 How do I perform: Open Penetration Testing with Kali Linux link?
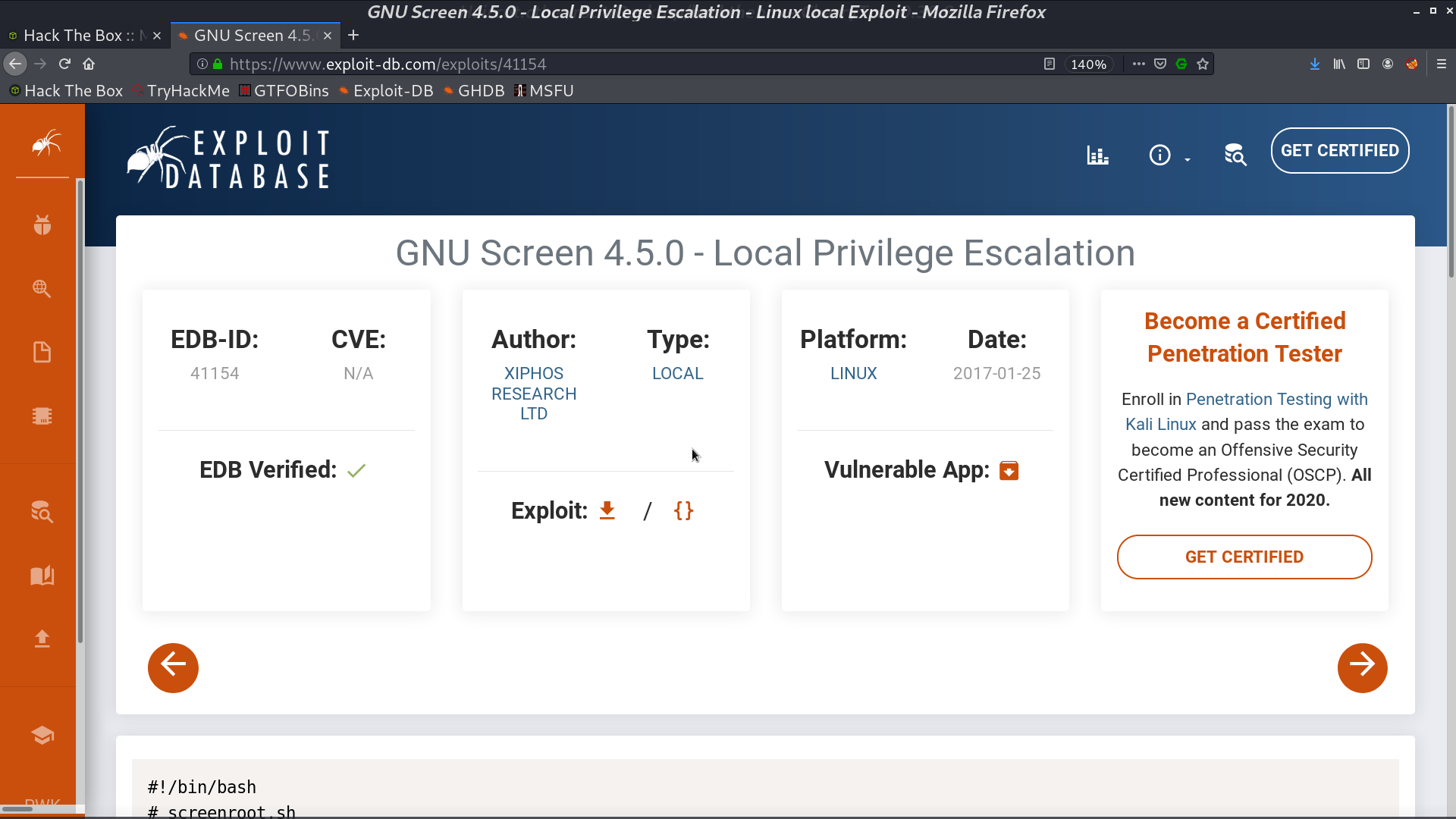click(1247, 412)
